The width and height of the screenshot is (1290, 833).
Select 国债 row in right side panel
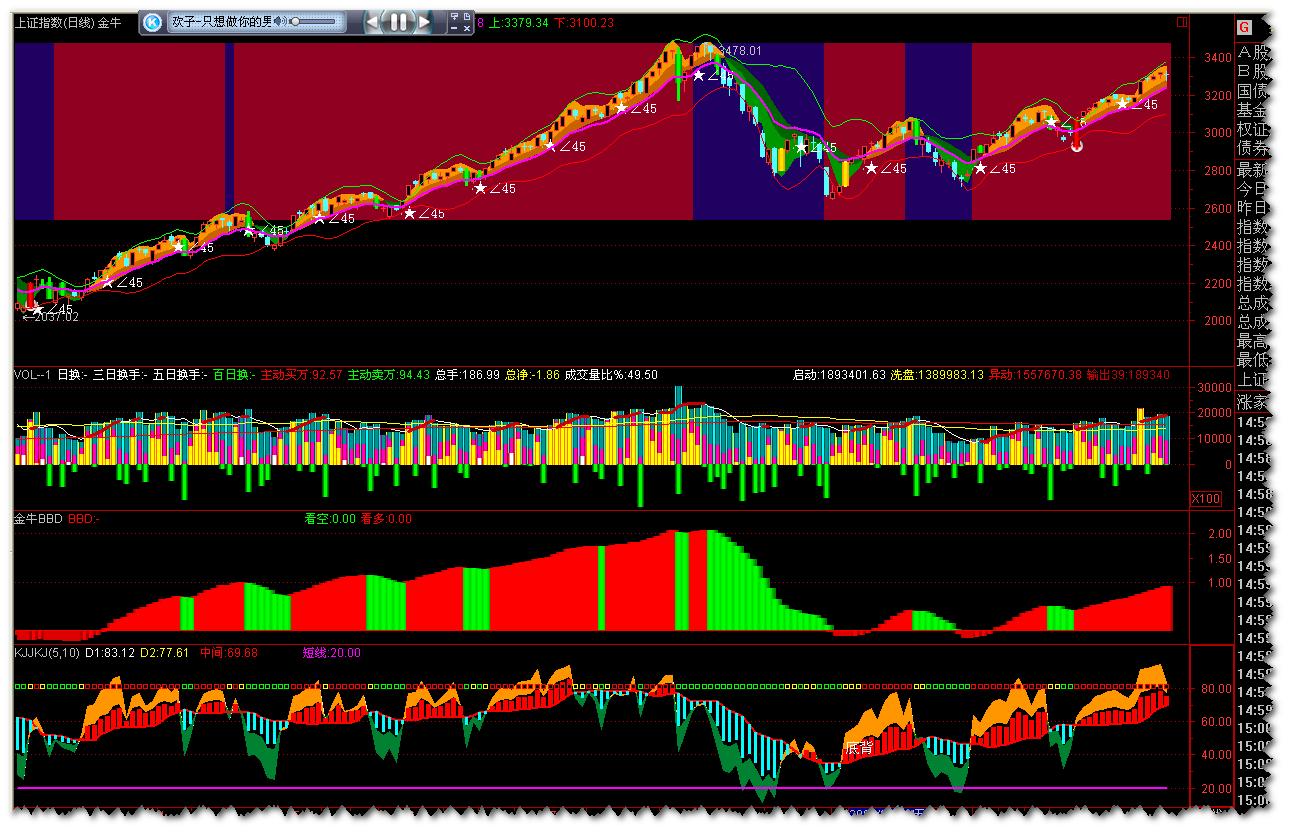coord(1253,91)
